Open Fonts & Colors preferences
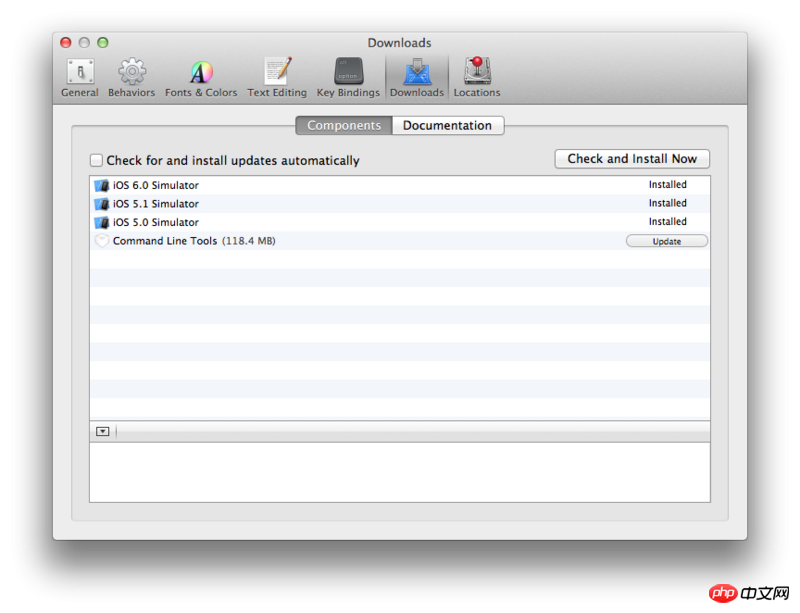Image resolution: width=800 pixels, height=613 pixels. click(201, 78)
